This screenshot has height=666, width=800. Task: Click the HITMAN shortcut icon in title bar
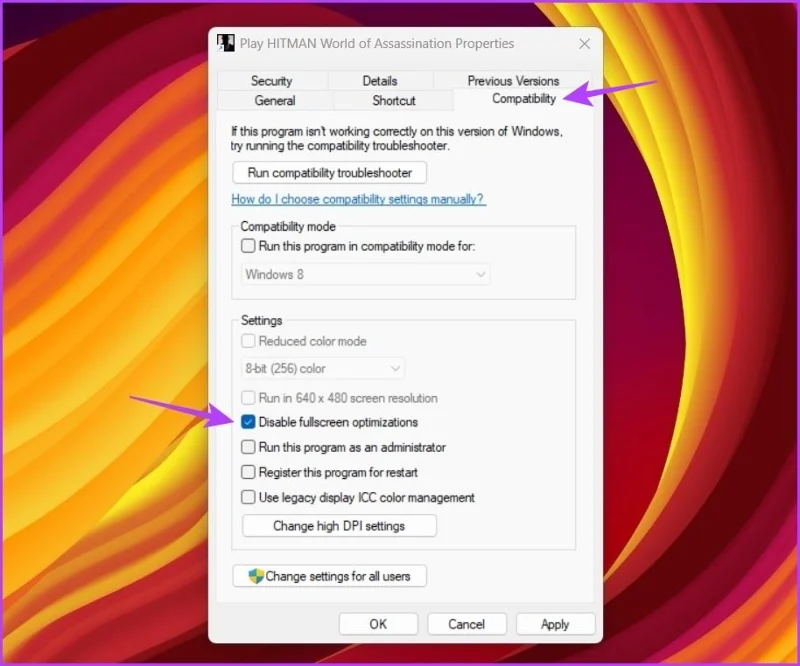(226, 43)
